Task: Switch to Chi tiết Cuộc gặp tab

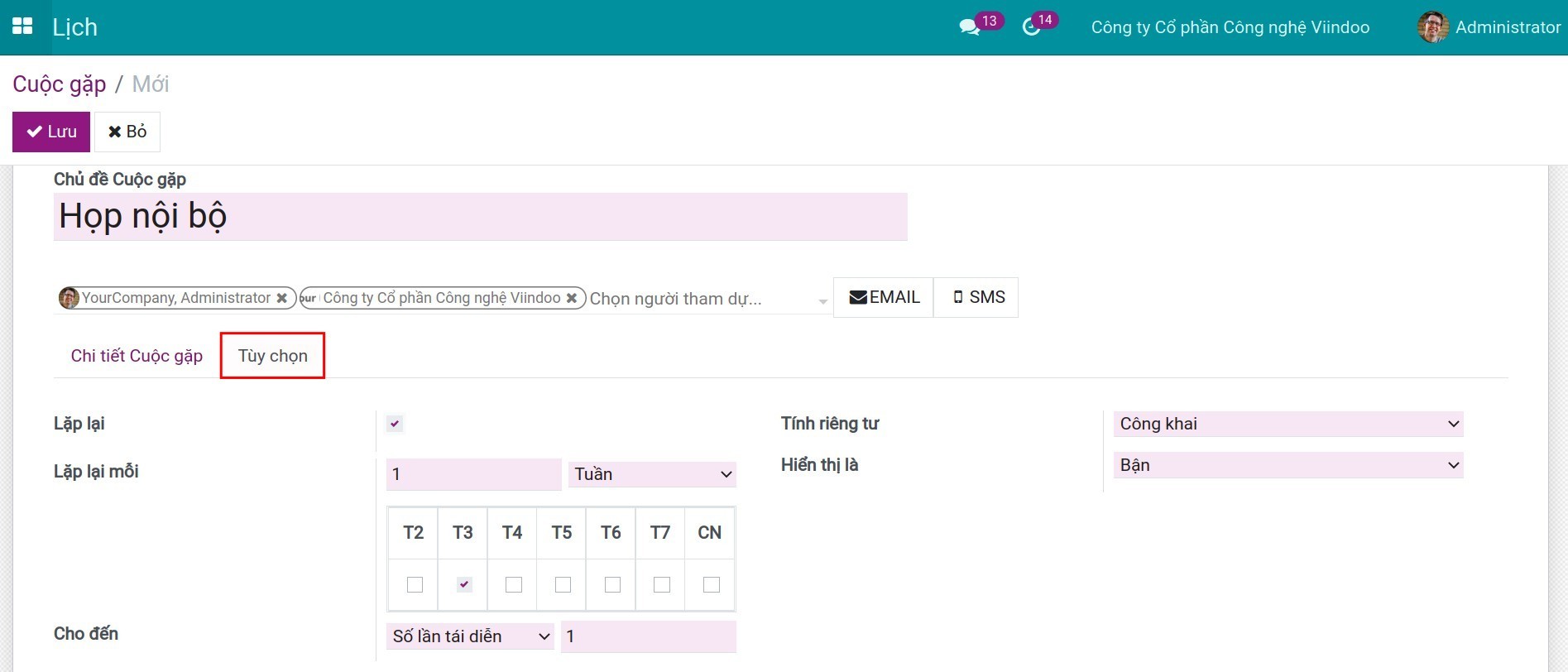Action: click(137, 356)
